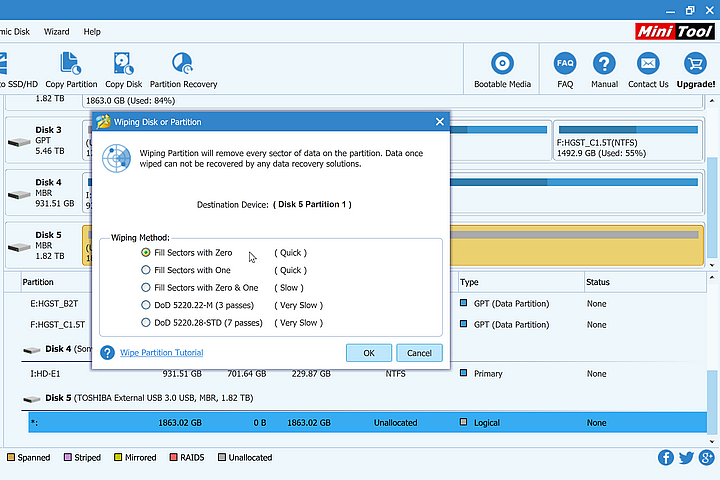Click the Primary type cell for I:HD-E1
Viewport: 720px width, 480px height.
pyautogui.click(x=488, y=374)
